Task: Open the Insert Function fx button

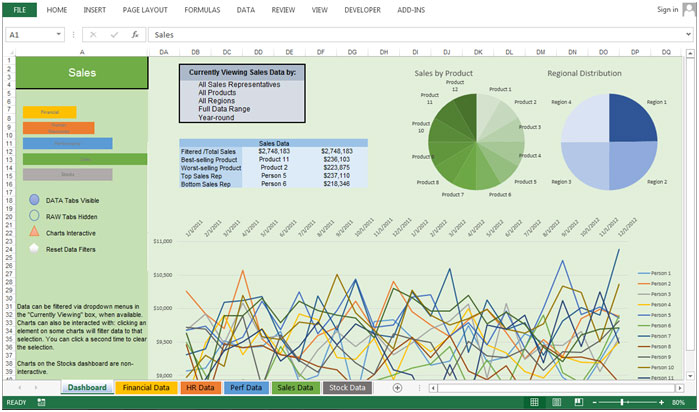Action: point(135,35)
